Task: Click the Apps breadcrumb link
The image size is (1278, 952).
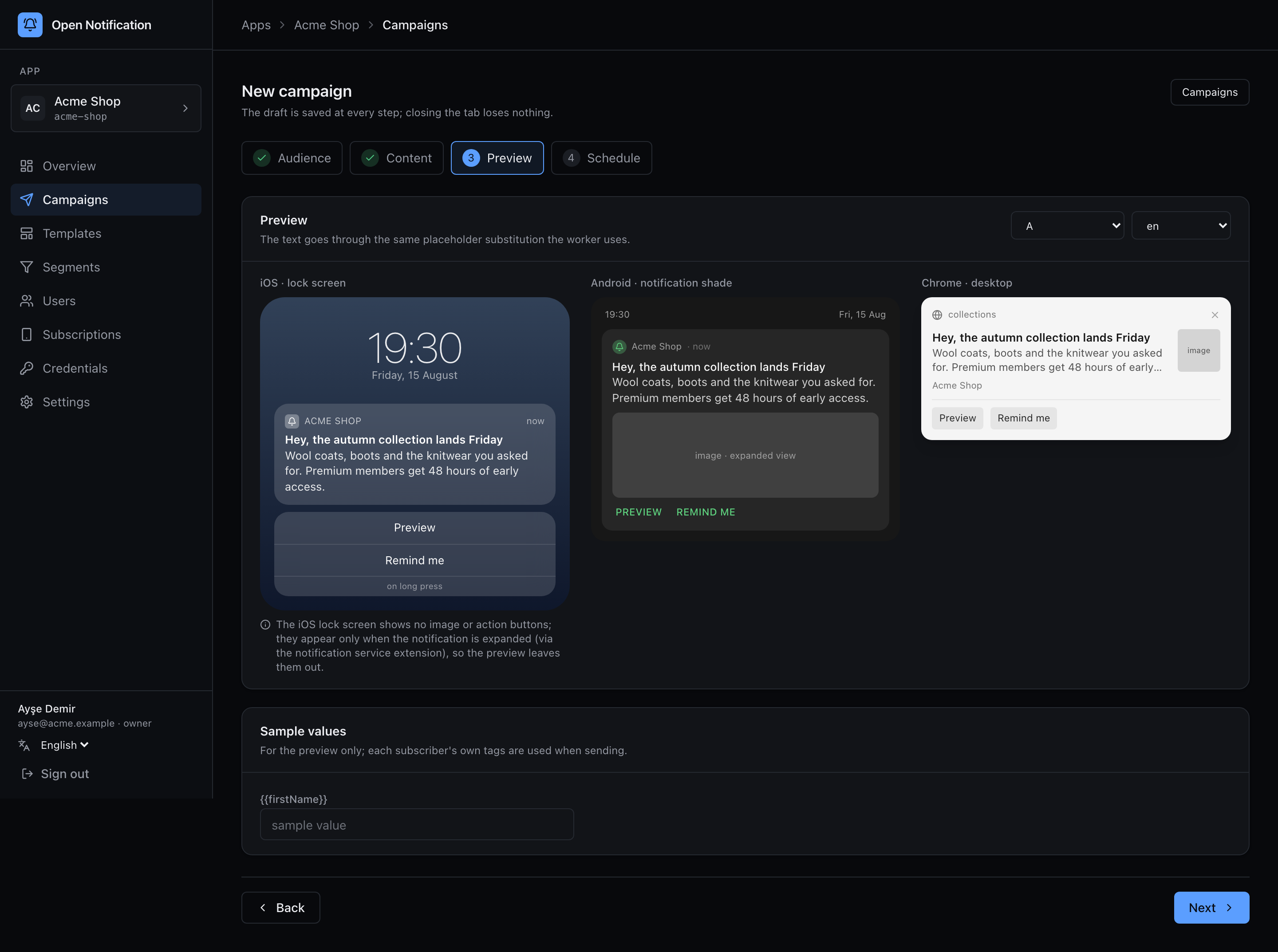Action: [256, 25]
